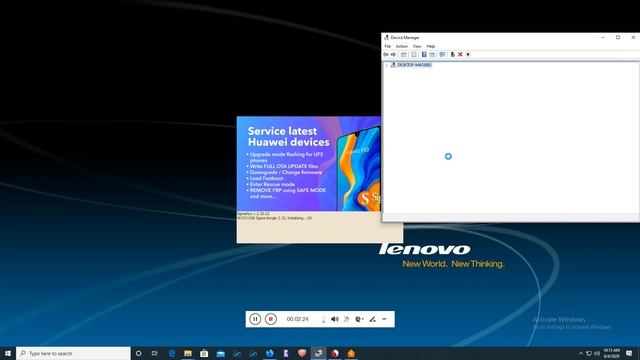Uninstall device with the red X icon
The image size is (640, 360).
(460, 54)
